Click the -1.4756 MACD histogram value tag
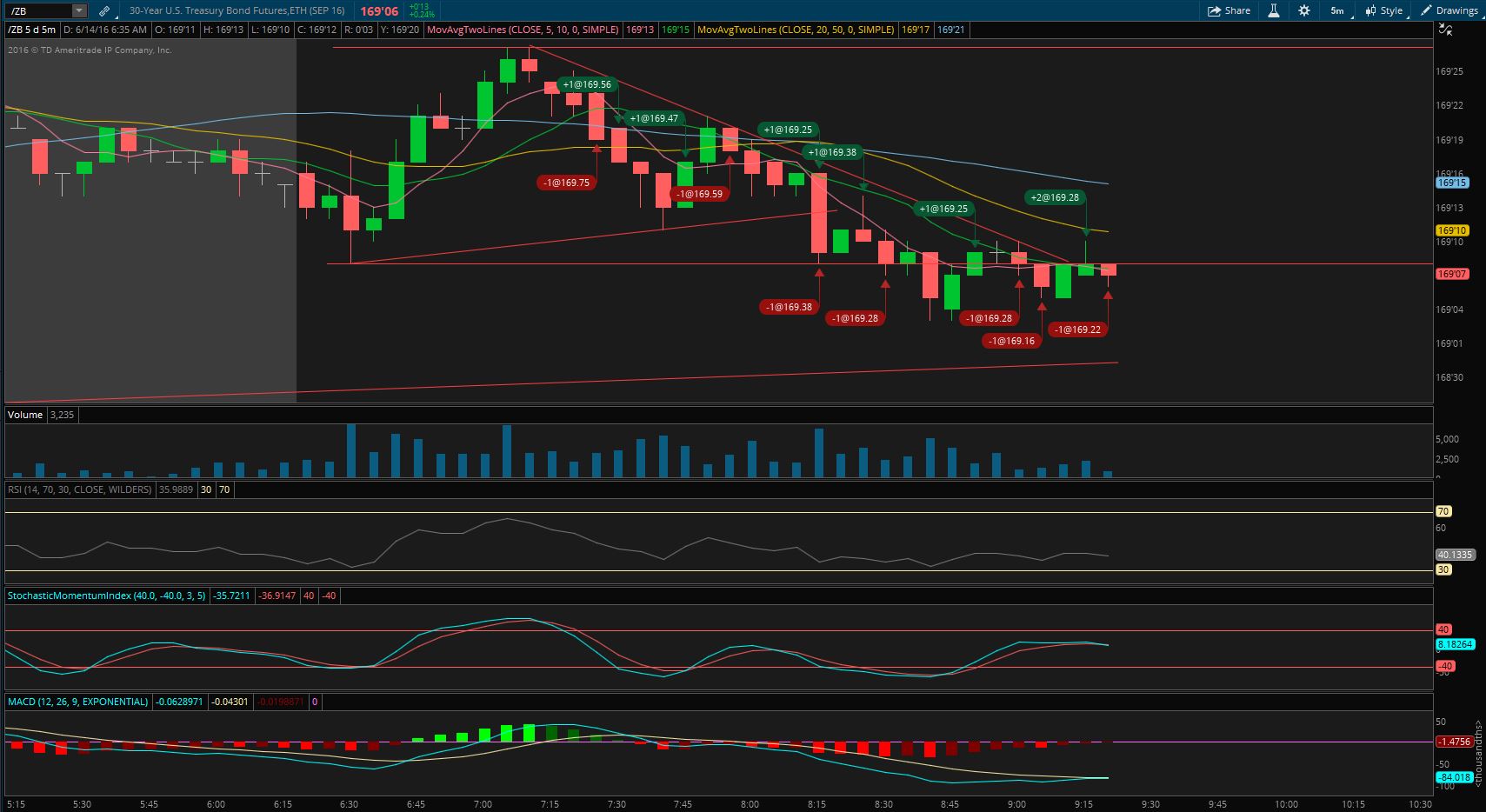 click(1454, 742)
